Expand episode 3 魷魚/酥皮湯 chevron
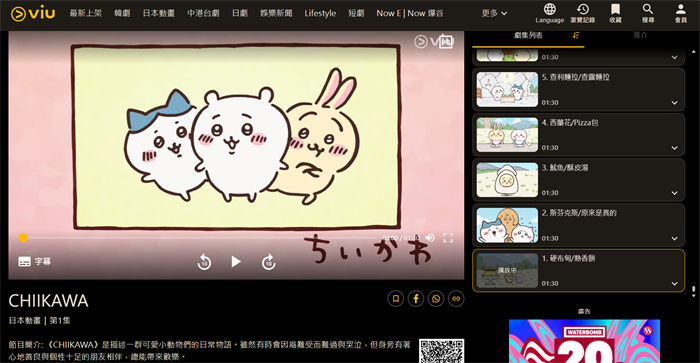Screen dimensions: 700x363 click(x=675, y=193)
